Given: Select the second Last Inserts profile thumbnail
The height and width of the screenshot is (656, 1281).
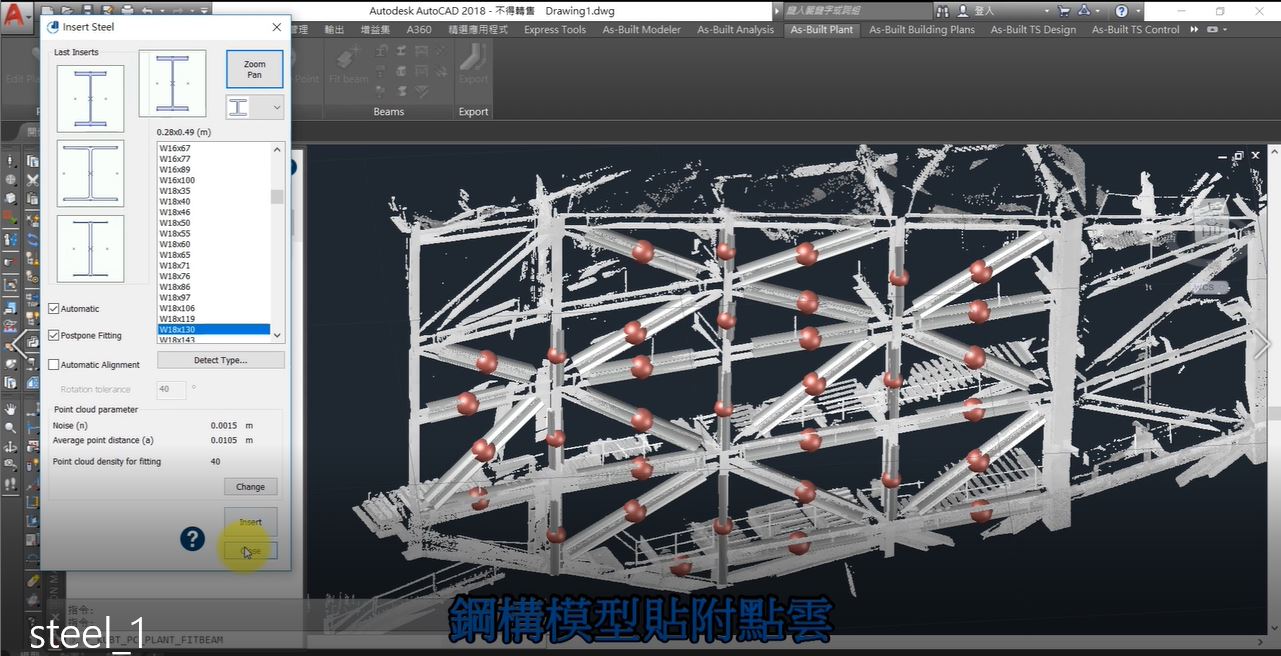Looking at the screenshot, I should pos(90,173).
